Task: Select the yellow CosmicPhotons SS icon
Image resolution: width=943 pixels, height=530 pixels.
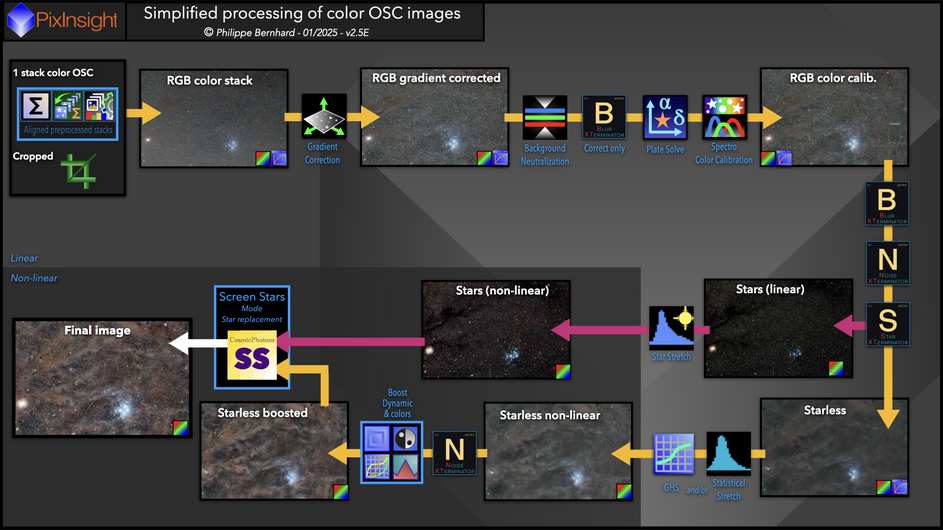Action: [x=251, y=359]
